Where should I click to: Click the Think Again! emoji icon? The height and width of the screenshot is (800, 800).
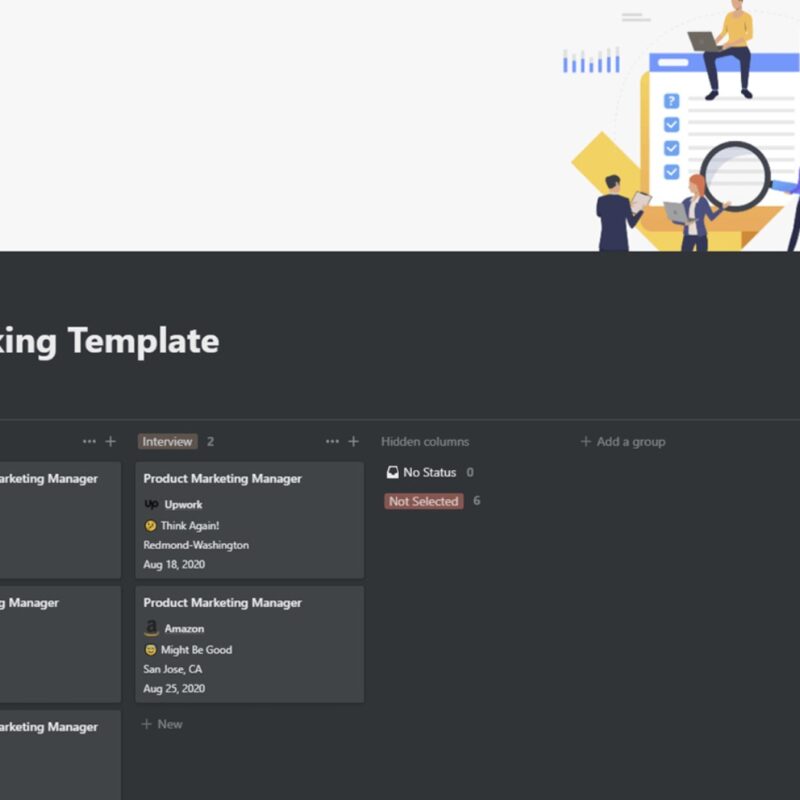coord(151,526)
